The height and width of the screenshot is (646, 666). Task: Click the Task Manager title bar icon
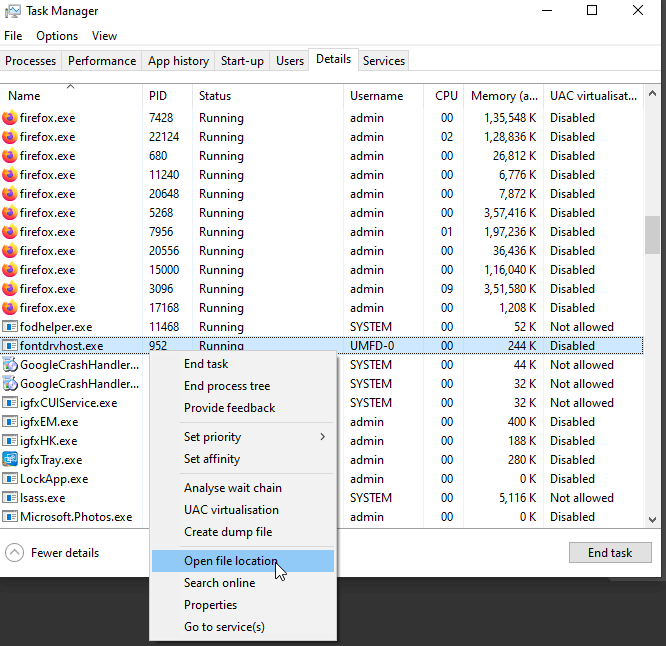tap(12, 11)
